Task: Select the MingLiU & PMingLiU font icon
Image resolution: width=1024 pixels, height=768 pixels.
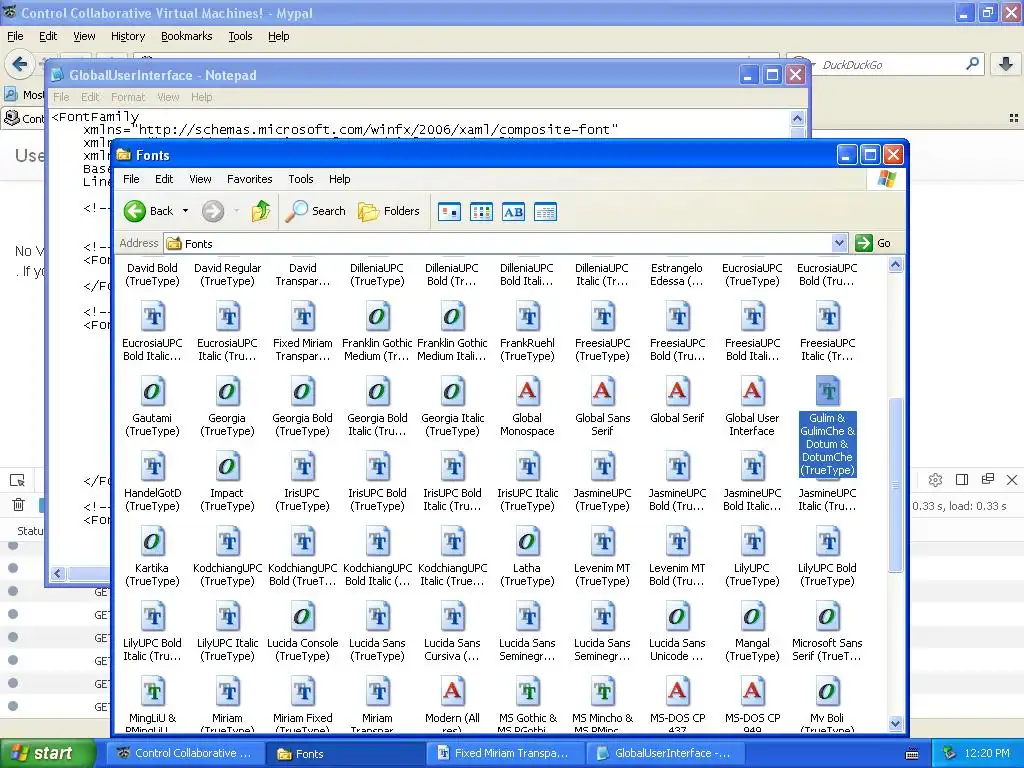Action: tap(152, 691)
